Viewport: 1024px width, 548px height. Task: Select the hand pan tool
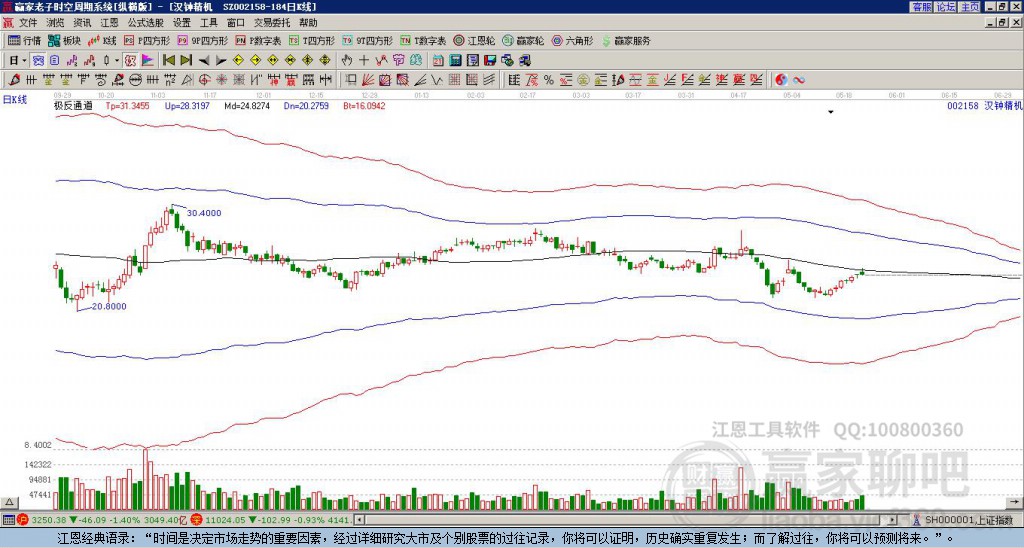pyautogui.click(x=347, y=60)
